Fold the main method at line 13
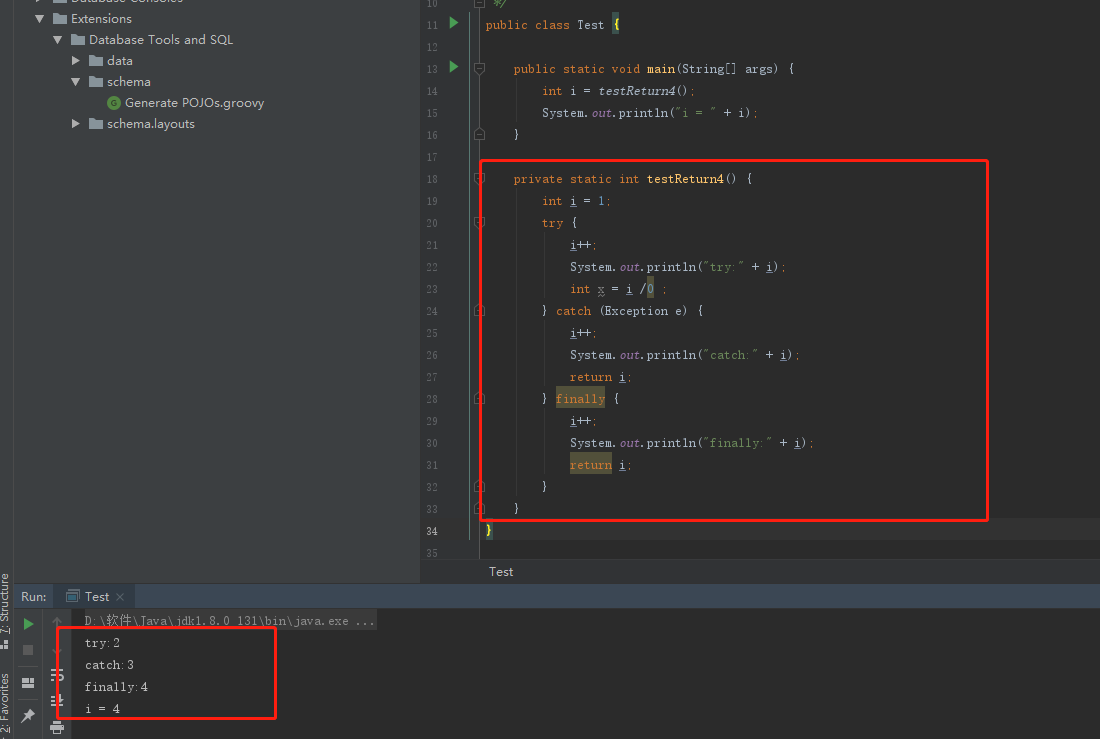This screenshot has height=739, width=1100. 479,69
